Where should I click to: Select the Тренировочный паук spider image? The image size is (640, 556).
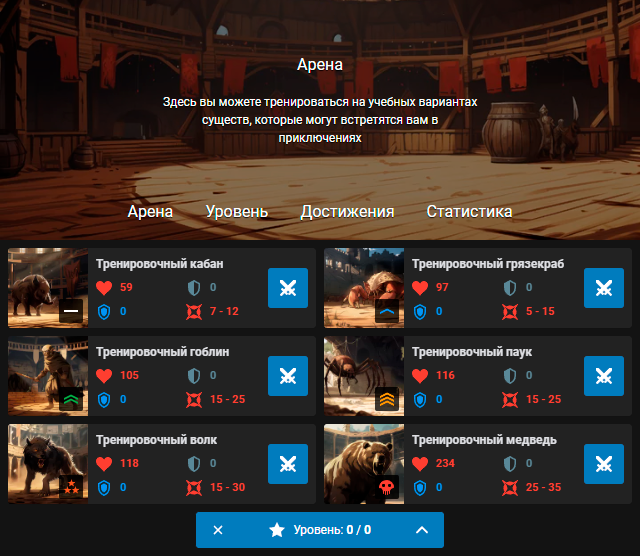point(364,376)
